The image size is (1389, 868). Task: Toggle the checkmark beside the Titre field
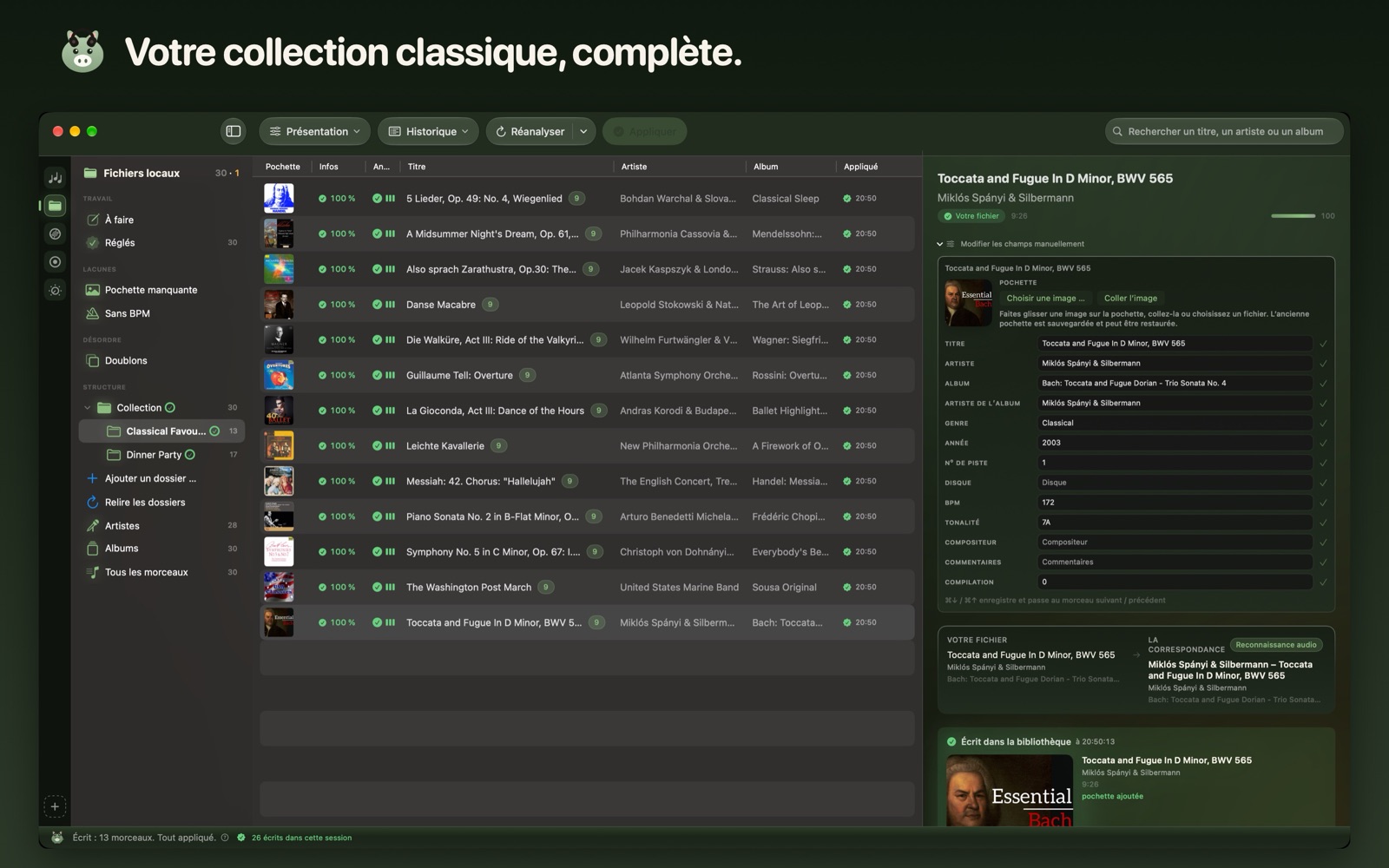coord(1323,344)
